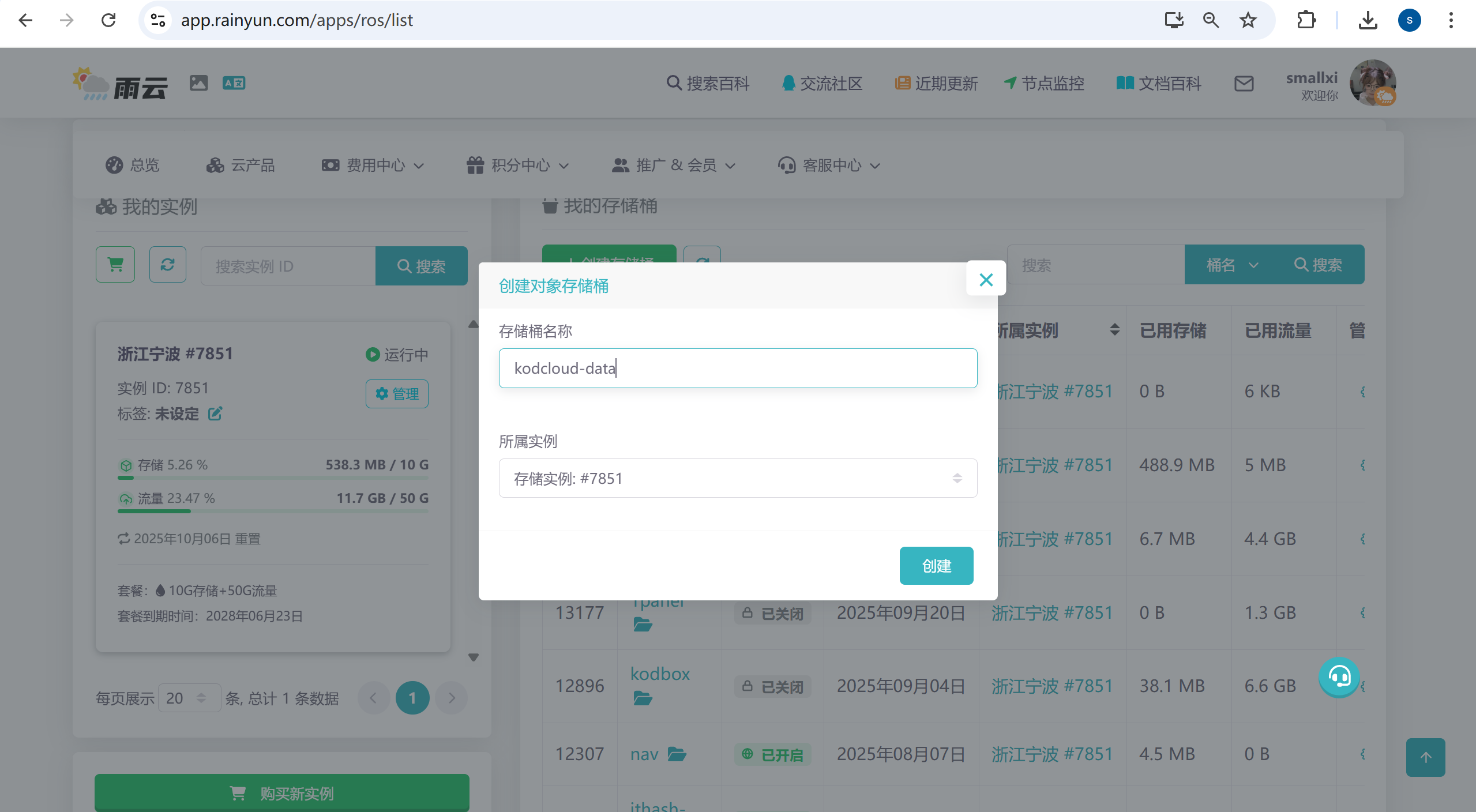Click the image wallpaper icon in header
Image resolution: width=1476 pixels, height=812 pixels.
(x=198, y=83)
